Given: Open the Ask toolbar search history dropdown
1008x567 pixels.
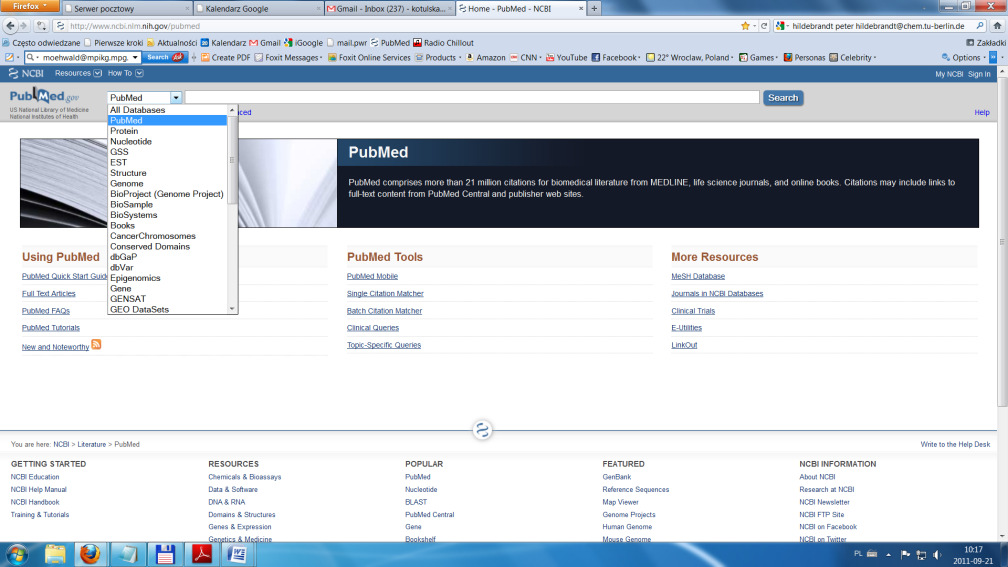Looking at the screenshot, I should (x=135, y=57).
